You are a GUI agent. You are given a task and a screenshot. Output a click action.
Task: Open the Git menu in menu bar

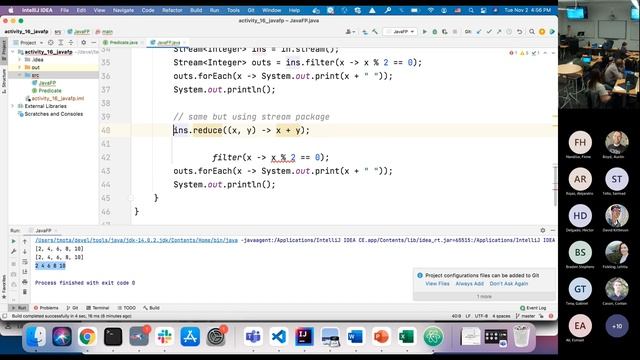coord(251,10)
